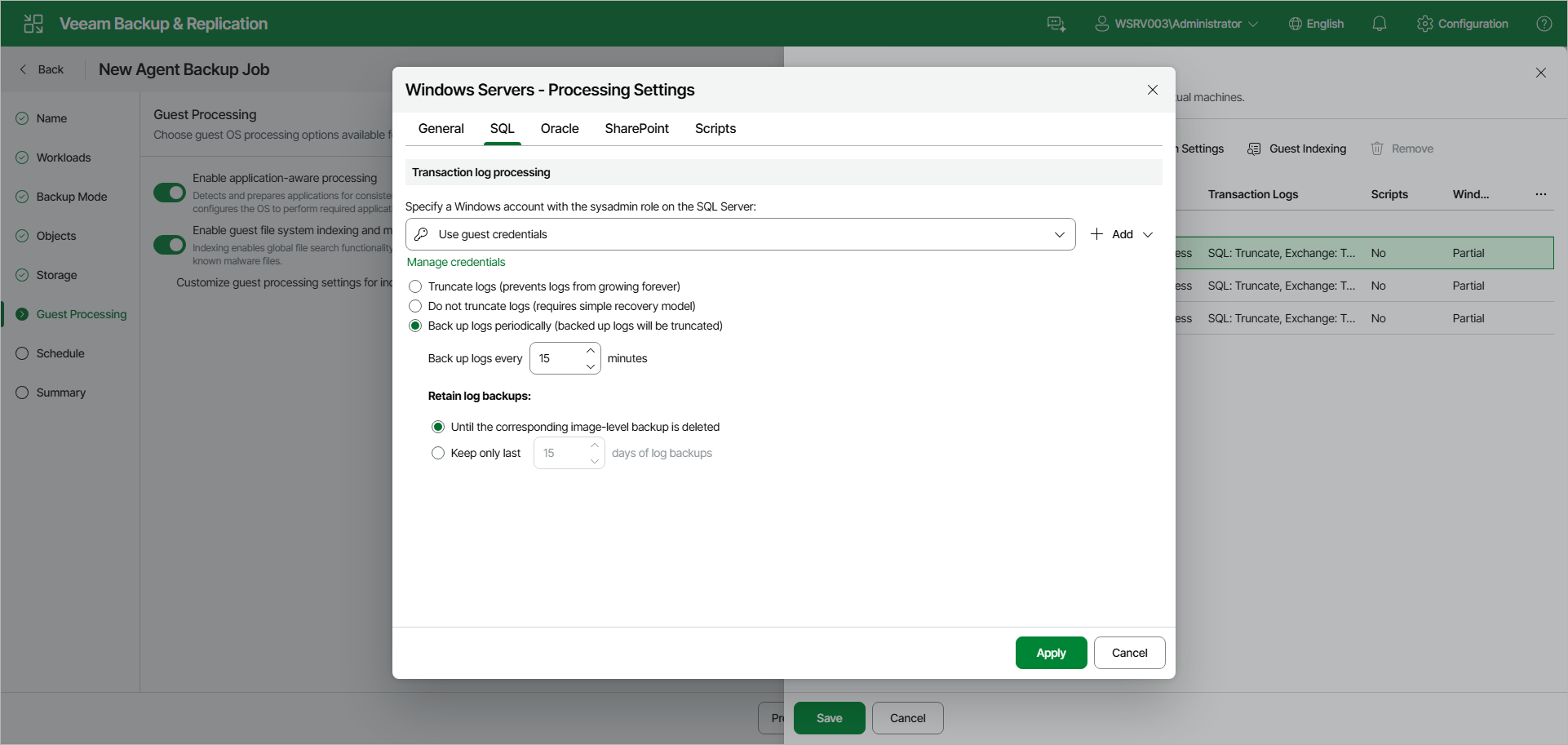Viewport: 1568px width, 745px height.
Task: Click the Veeam logo icon in the header
Action: pyautogui.click(x=33, y=24)
